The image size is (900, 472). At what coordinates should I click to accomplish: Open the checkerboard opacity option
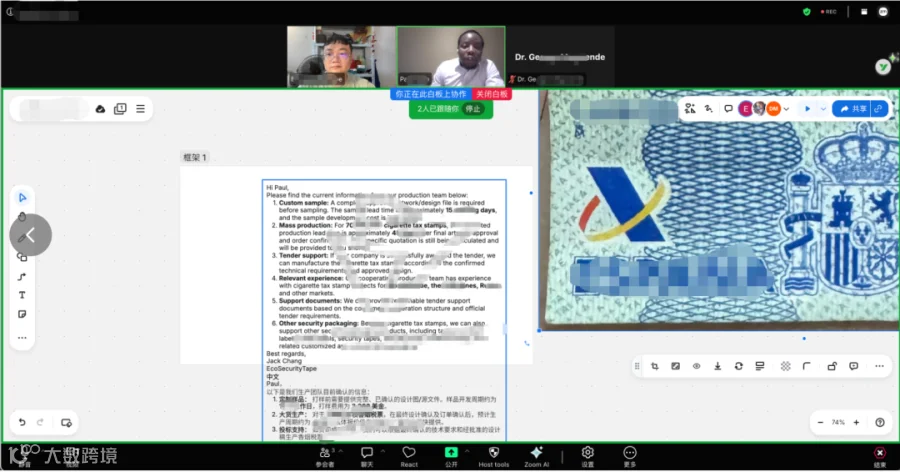point(786,366)
